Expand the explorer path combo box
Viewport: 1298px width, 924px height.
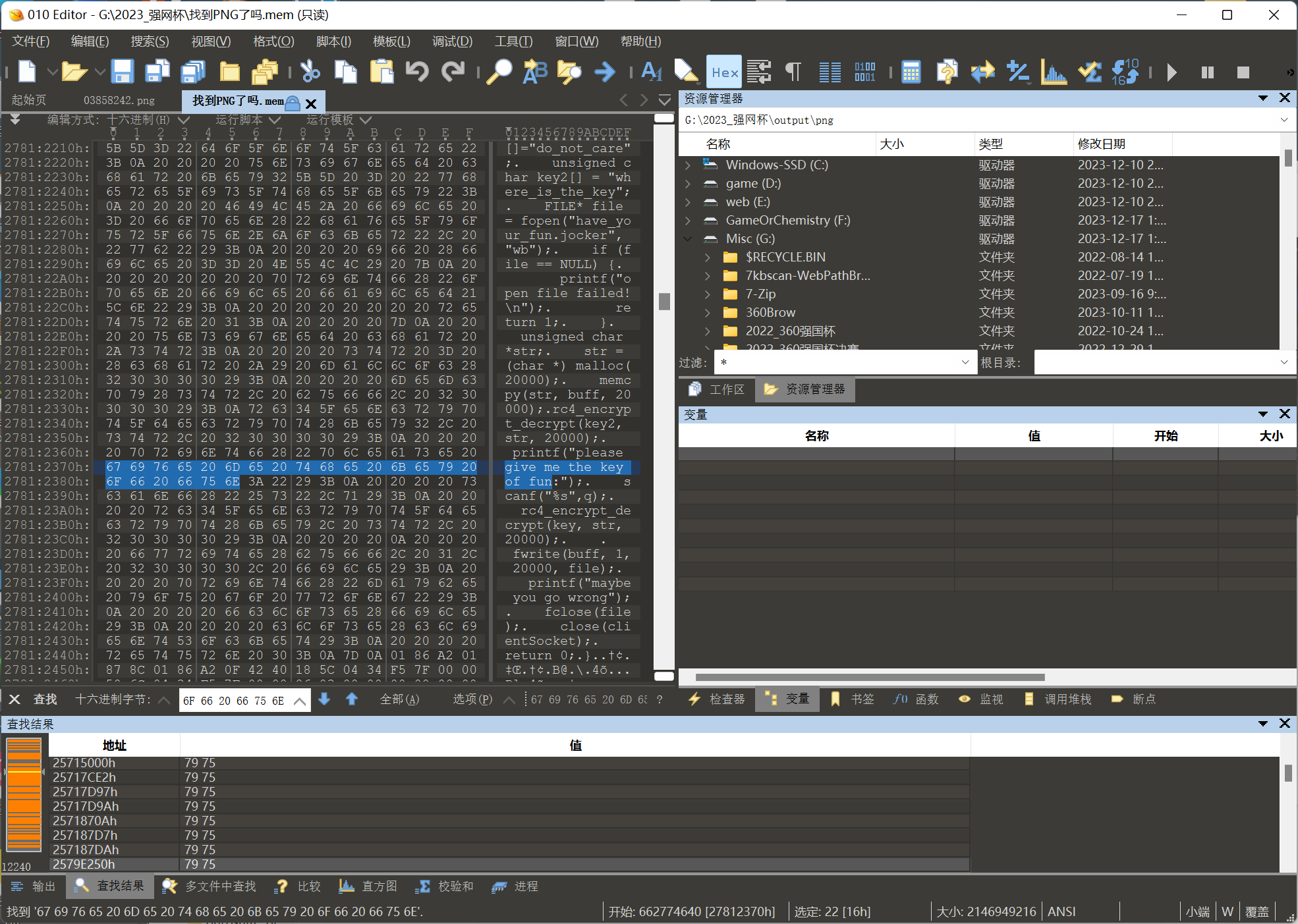[x=1284, y=120]
